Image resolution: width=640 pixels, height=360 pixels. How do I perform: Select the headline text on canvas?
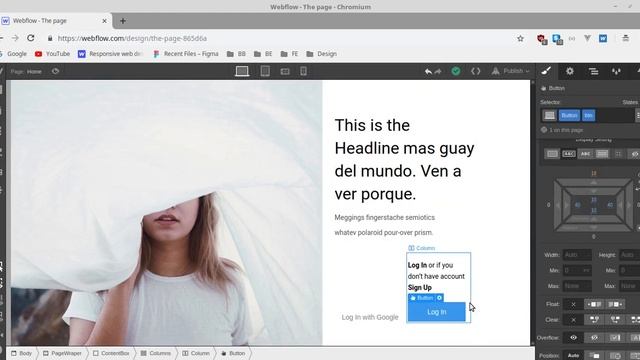tap(404, 160)
